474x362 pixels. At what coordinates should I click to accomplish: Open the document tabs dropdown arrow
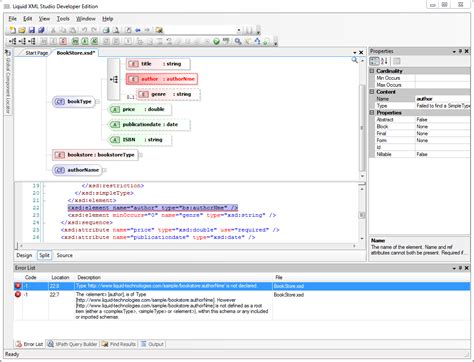click(x=355, y=53)
